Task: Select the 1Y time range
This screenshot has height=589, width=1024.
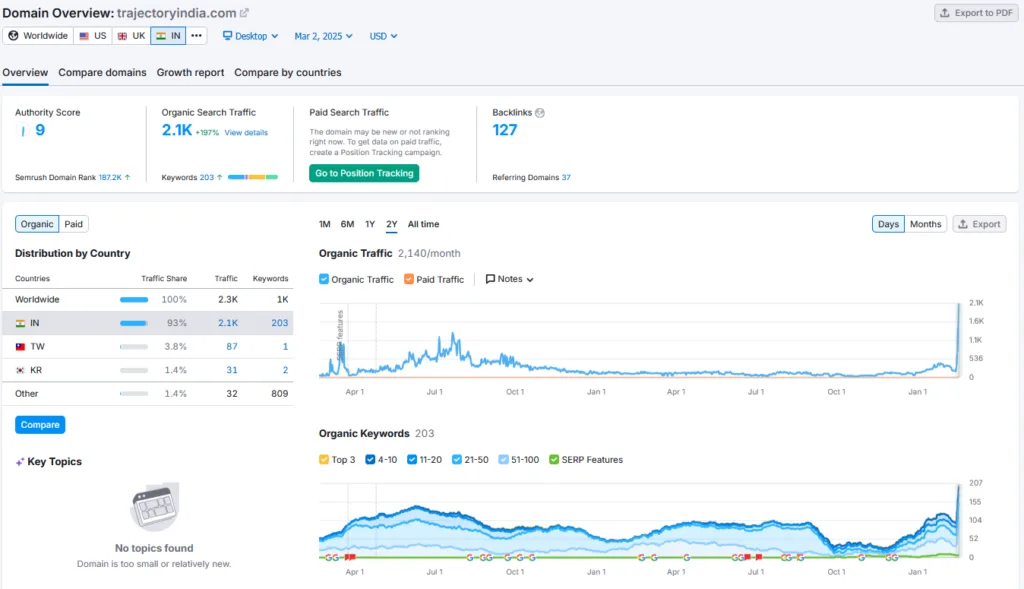Action: (370, 224)
